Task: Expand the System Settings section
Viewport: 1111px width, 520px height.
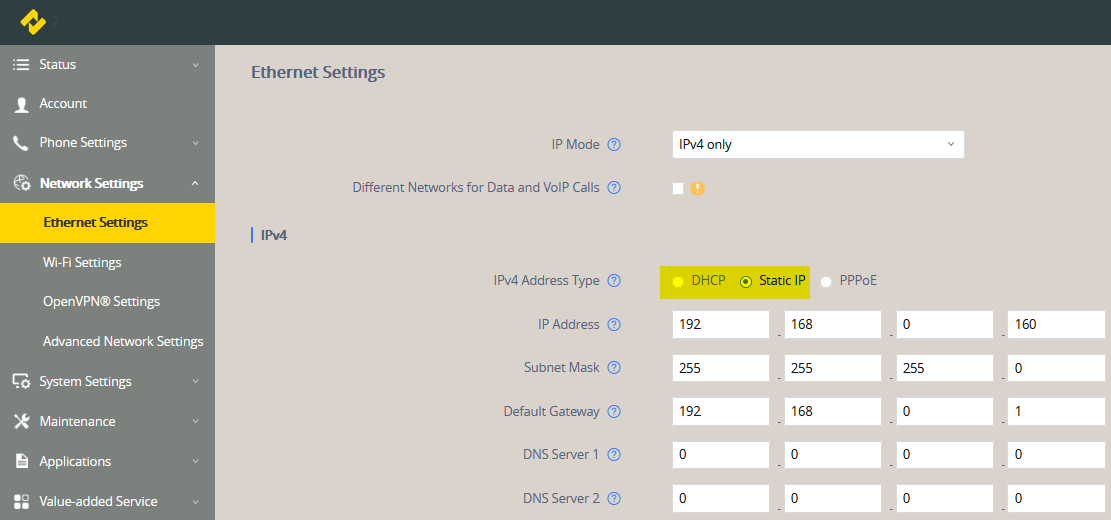Action: [107, 381]
